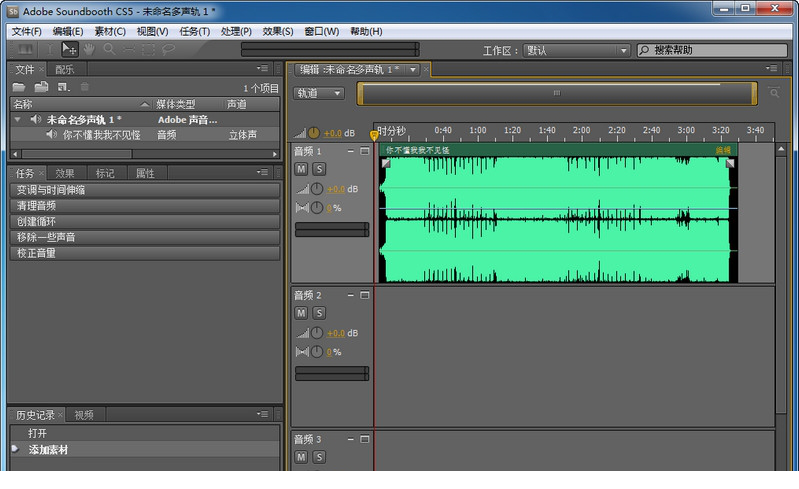Click the zoom-out-full magnifier beside navigator bar
This screenshot has height=489, width=799.
click(x=774, y=93)
